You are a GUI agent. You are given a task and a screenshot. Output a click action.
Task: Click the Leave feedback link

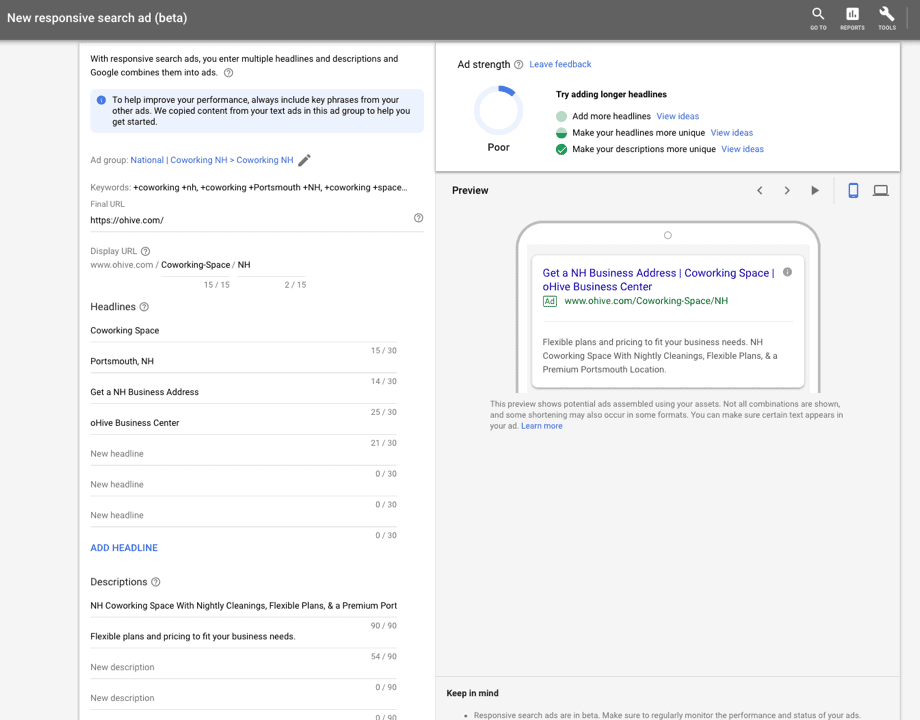tap(560, 65)
